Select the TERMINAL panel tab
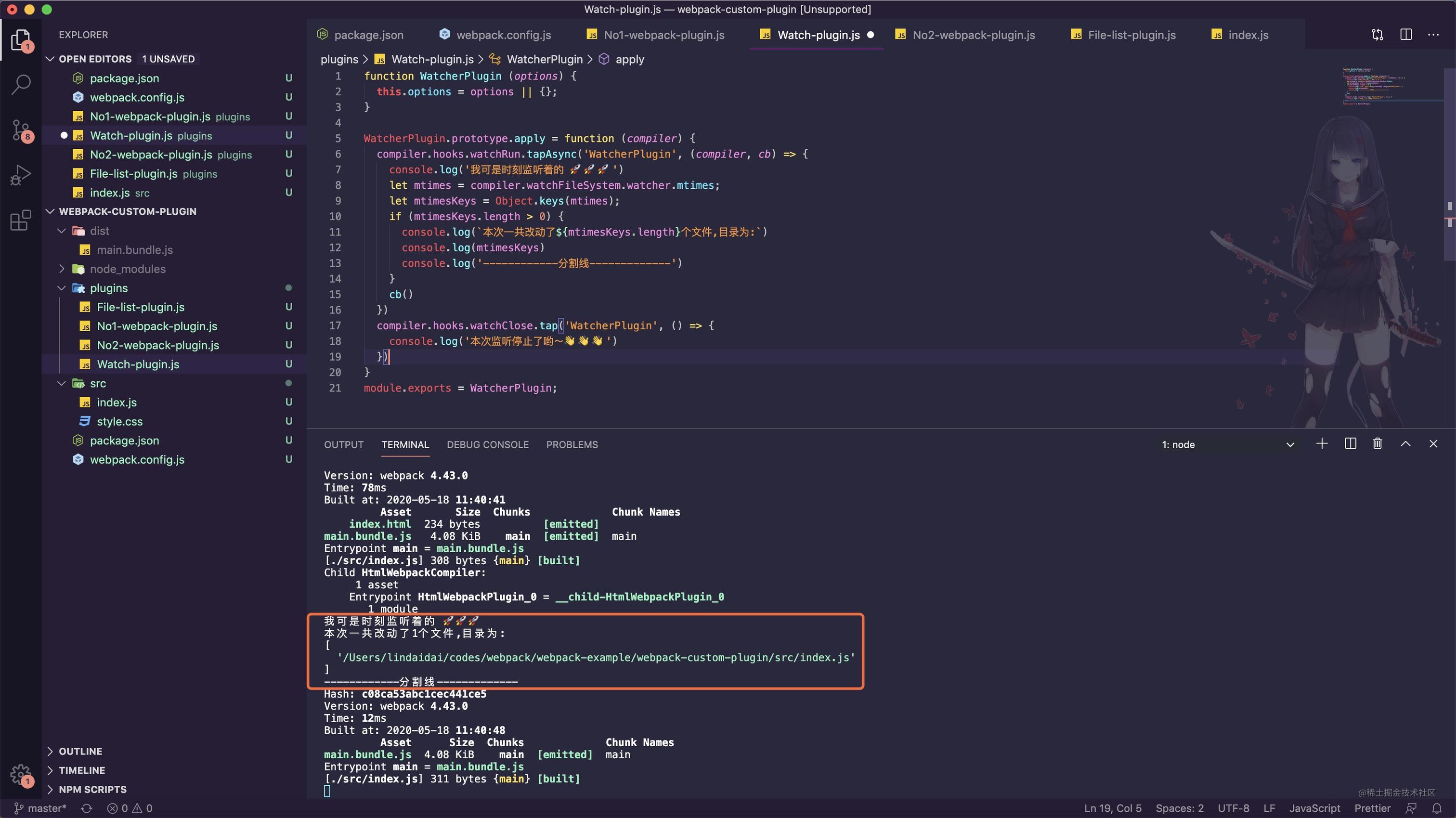 pyautogui.click(x=405, y=444)
